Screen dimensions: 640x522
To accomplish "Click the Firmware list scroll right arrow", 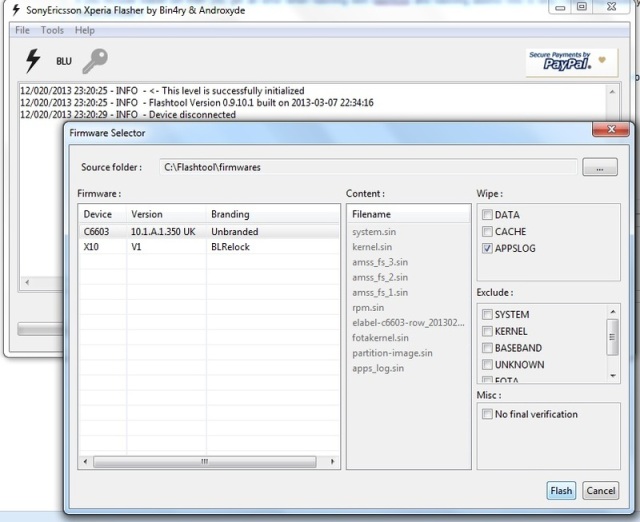I will pos(332,462).
